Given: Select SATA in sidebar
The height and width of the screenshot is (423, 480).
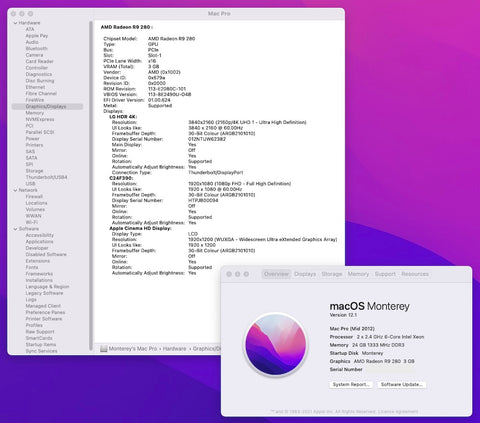Looking at the screenshot, I should point(31,158).
